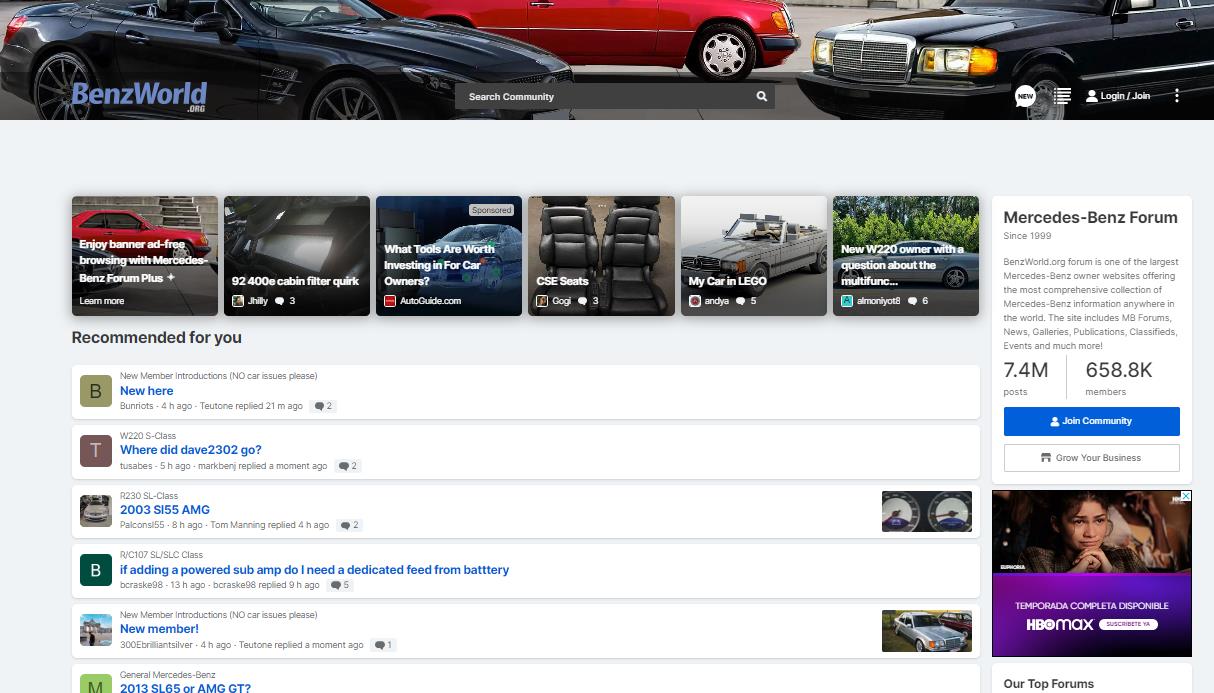Click the Login / Join user icon

pos(1092,96)
